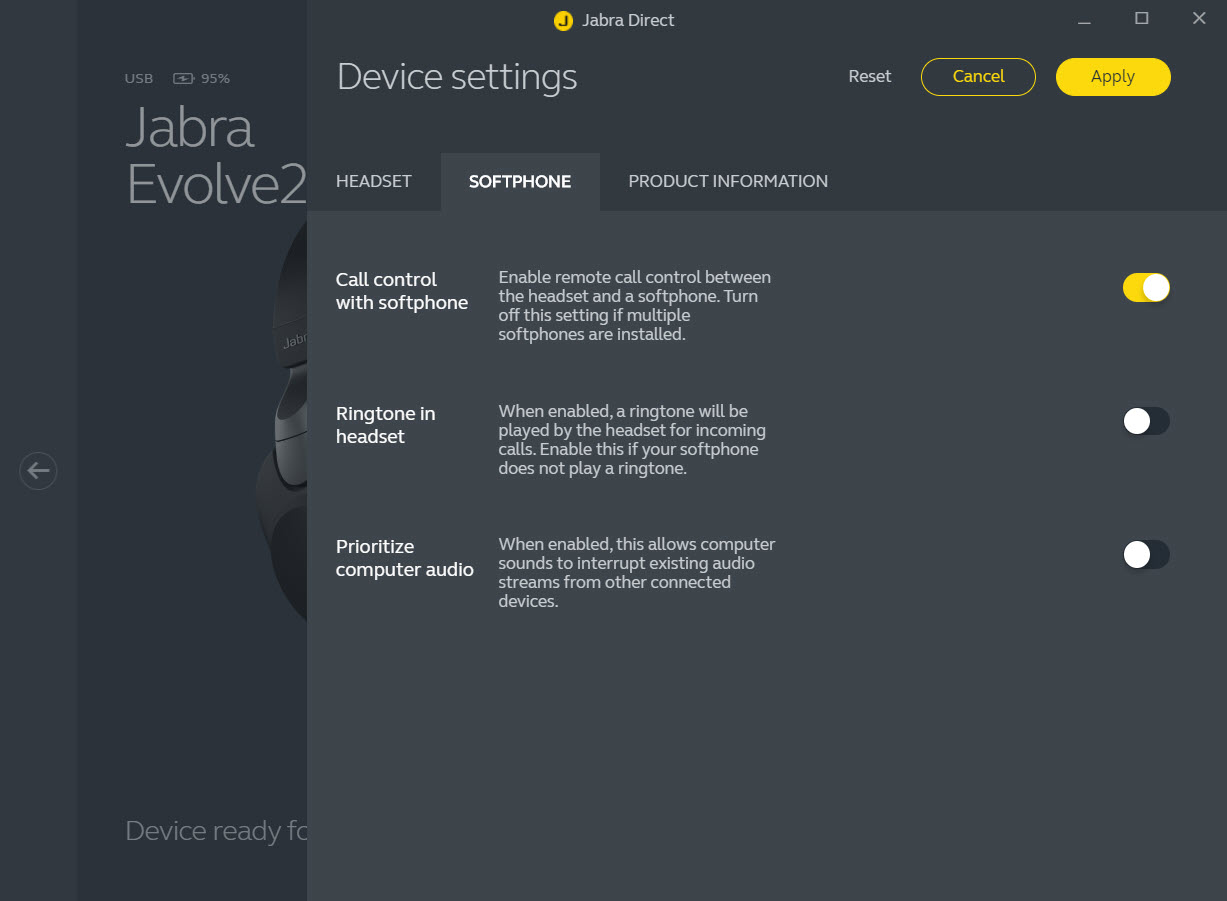The width and height of the screenshot is (1227, 901).
Task: Select the SOFTPHONE tab
Action: coord(520,181)
